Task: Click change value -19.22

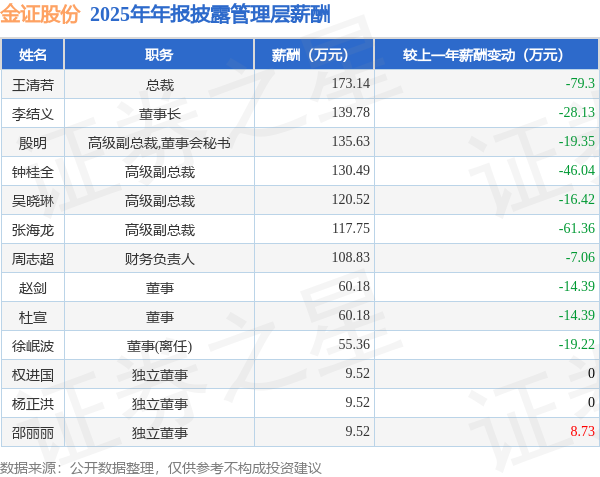Action: pos(577,344)
